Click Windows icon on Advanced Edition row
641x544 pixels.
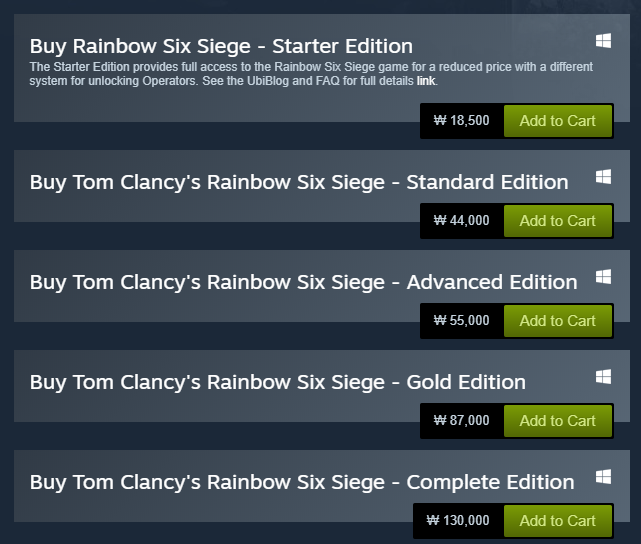[x=603, y=277]
